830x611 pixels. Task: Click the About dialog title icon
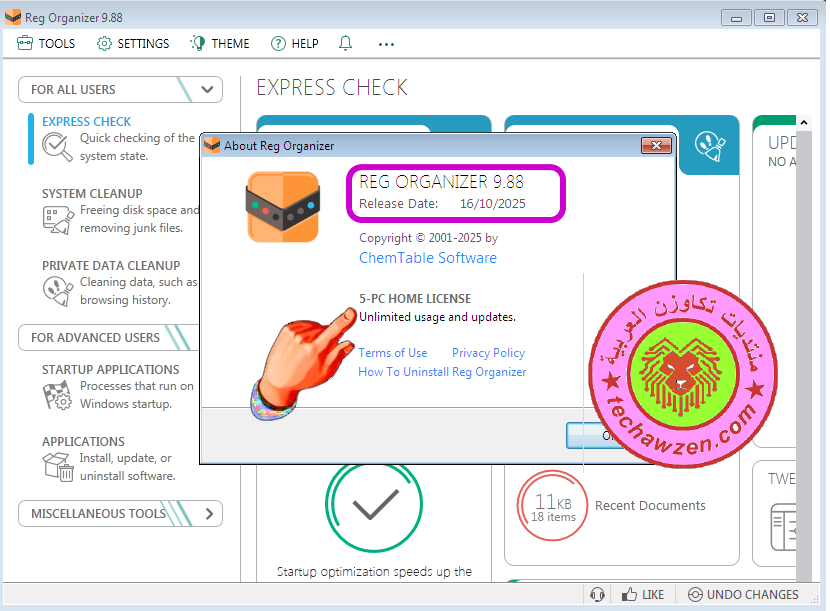pyautogui.click(x=212, y=145)
